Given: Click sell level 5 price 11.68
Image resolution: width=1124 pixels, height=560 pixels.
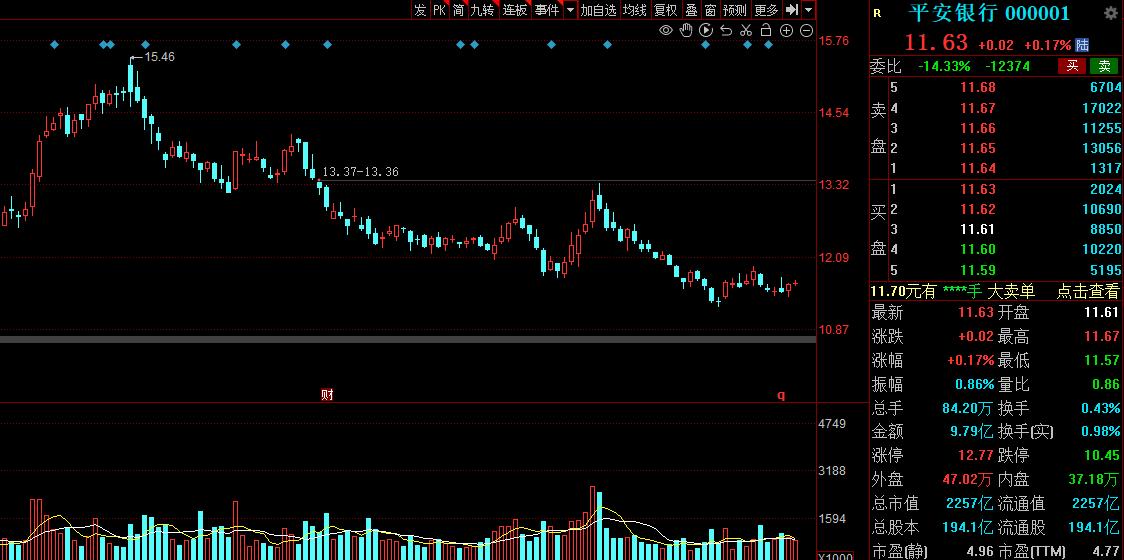Looking at the screenshot, I should click(x=978, y=87).
